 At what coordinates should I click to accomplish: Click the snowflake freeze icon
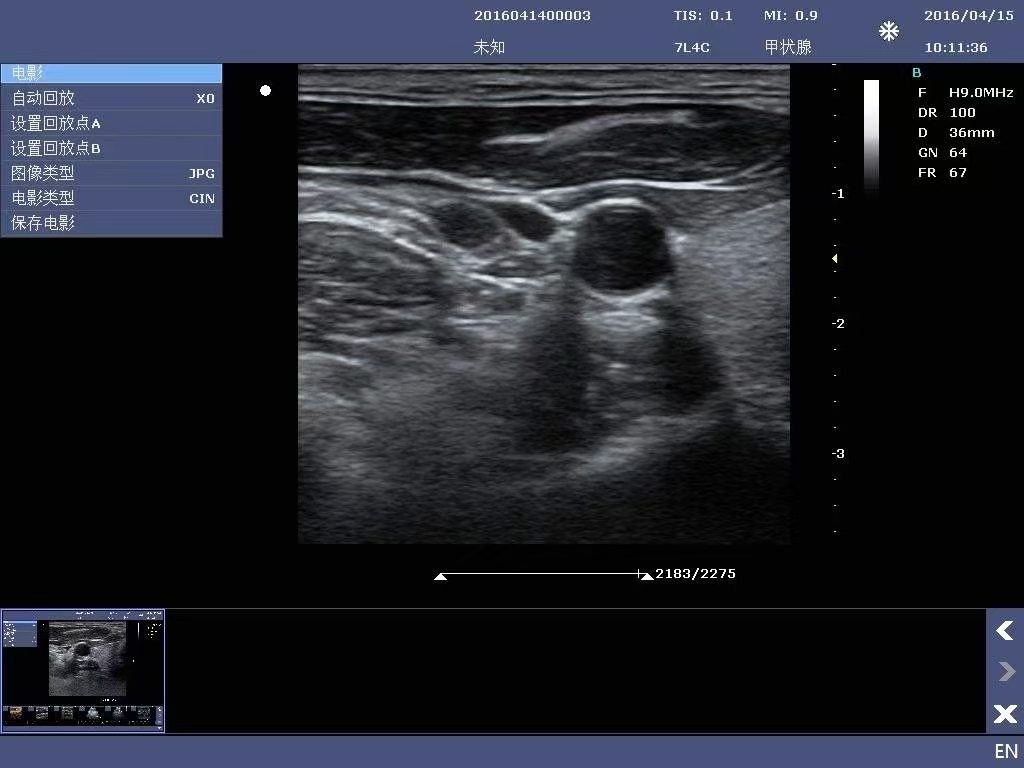888,31
